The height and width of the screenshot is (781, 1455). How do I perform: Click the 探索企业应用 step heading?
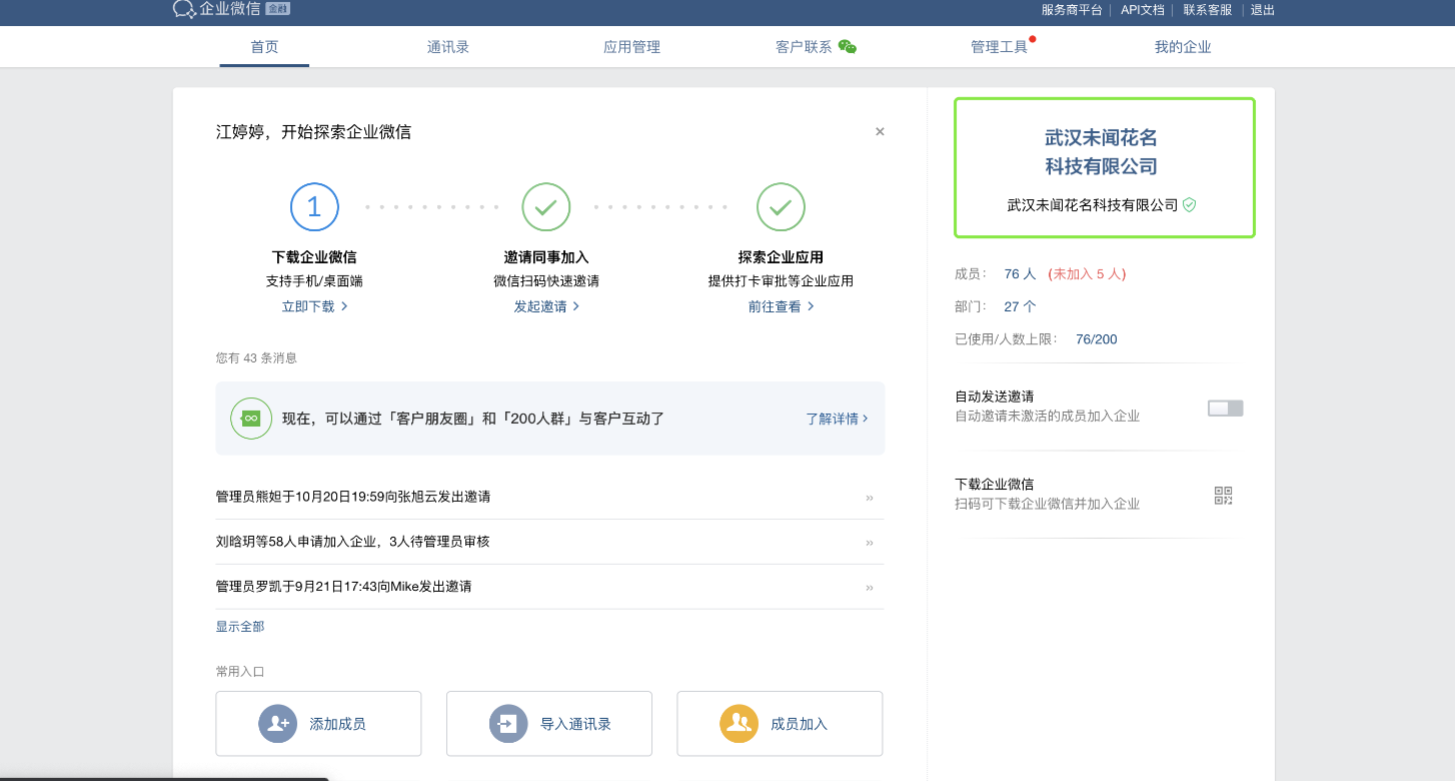pos(781,257)
